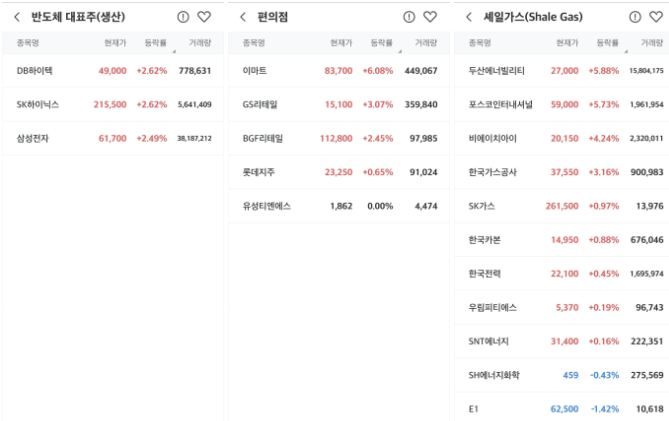Click SK하이닉스 price 215,500
This screenshot has width=669, height=421.
(x=110, y=105)
